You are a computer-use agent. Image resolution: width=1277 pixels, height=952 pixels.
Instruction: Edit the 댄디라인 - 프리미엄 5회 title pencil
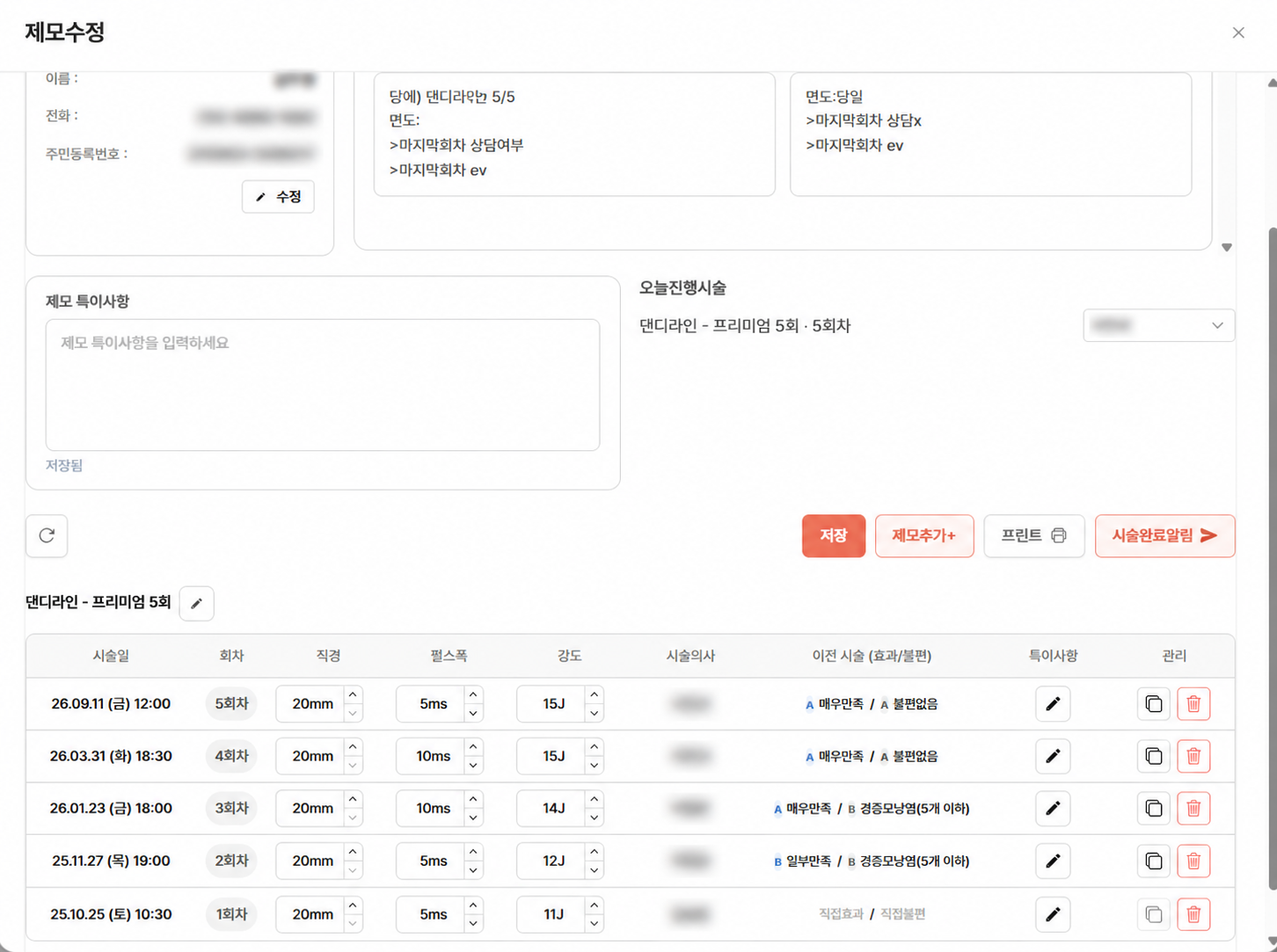pyautogui.click(x=196, y=603)
